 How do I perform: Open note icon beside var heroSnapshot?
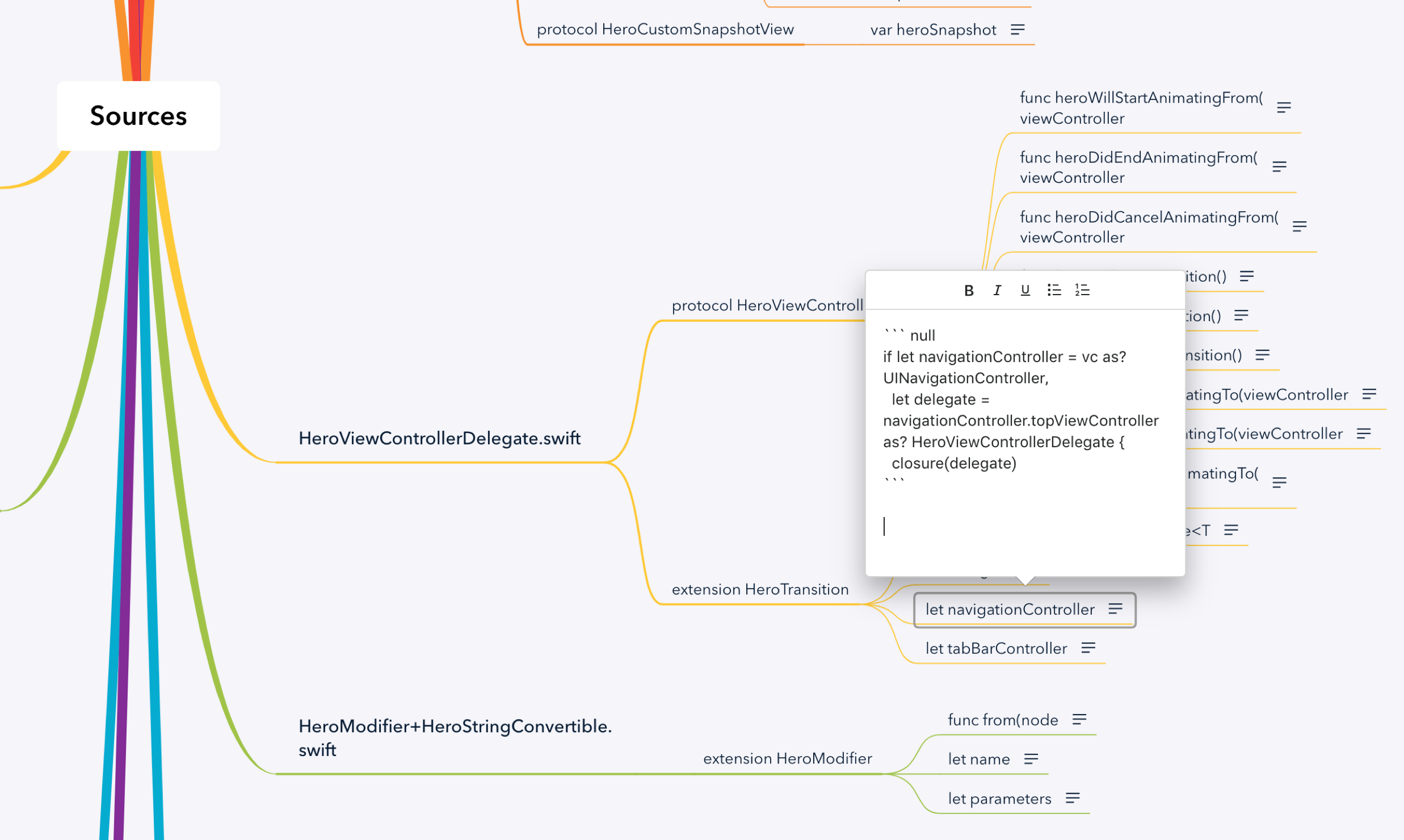[1018, 30]
